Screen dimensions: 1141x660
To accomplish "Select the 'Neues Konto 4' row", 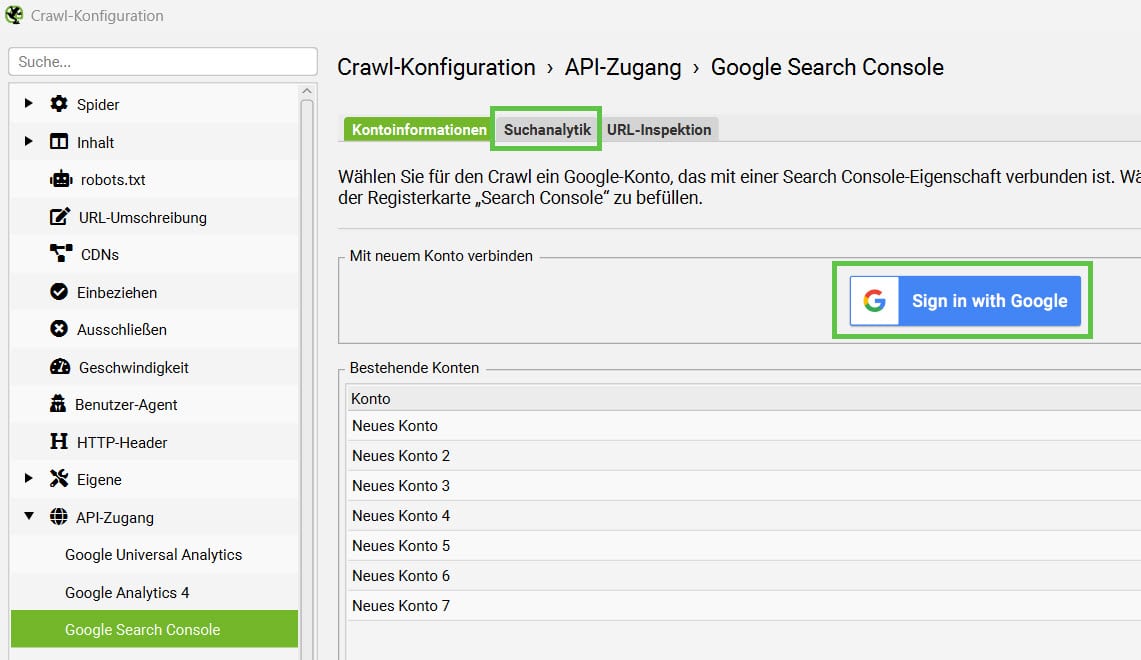I will pos(744,515).
